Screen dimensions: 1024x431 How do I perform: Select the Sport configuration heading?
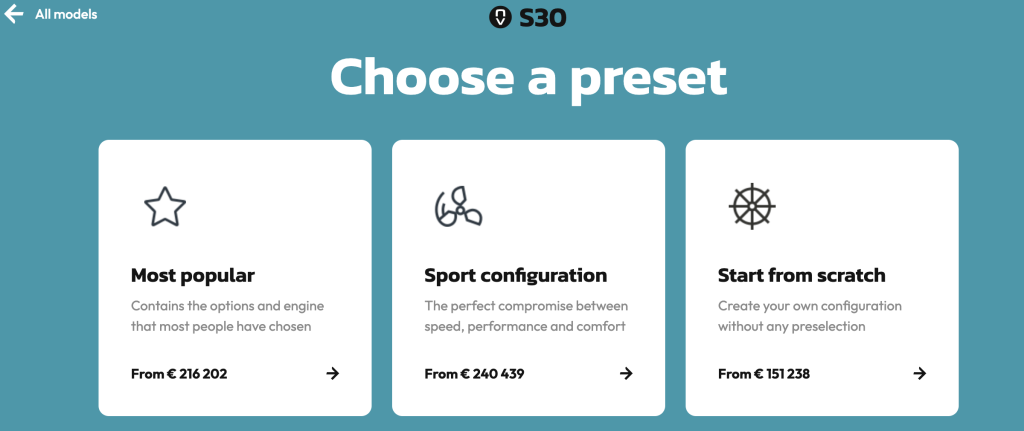coord(516,276)
